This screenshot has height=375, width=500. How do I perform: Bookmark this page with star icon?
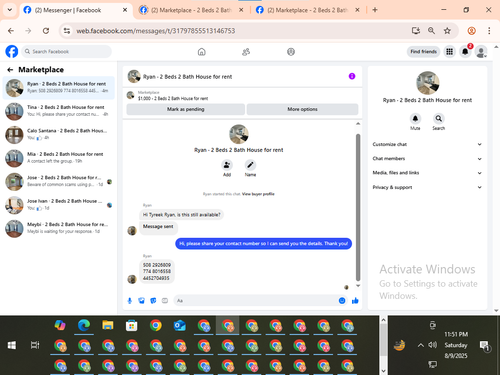pyautogui.click(x=447, y=31)
